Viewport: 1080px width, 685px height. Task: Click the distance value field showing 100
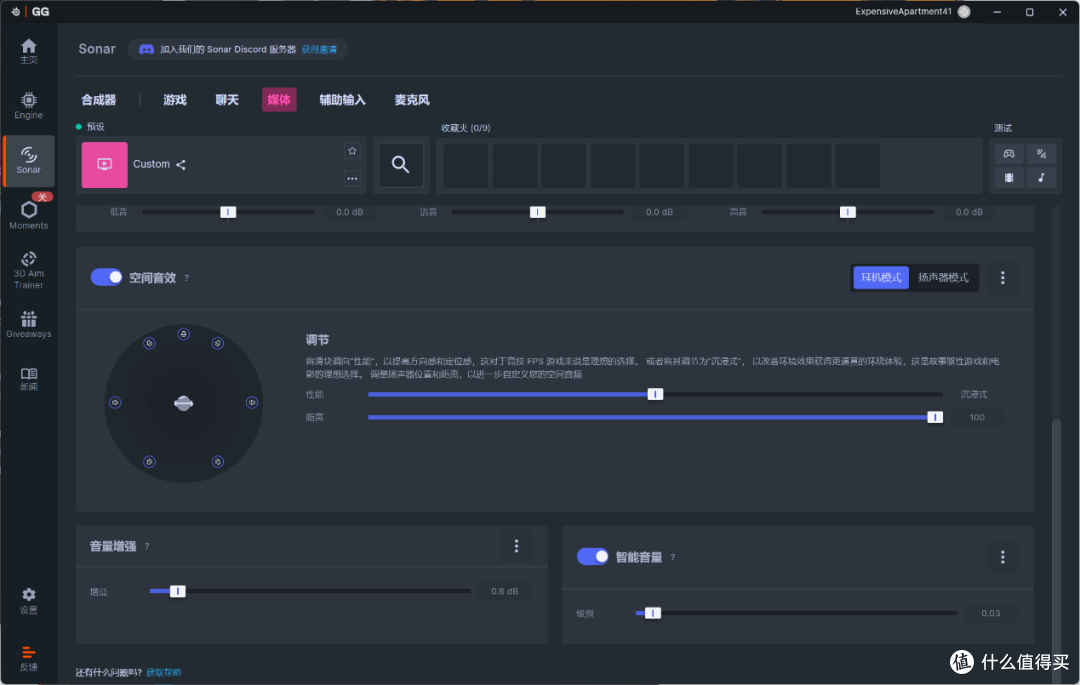tap(977, 417)
